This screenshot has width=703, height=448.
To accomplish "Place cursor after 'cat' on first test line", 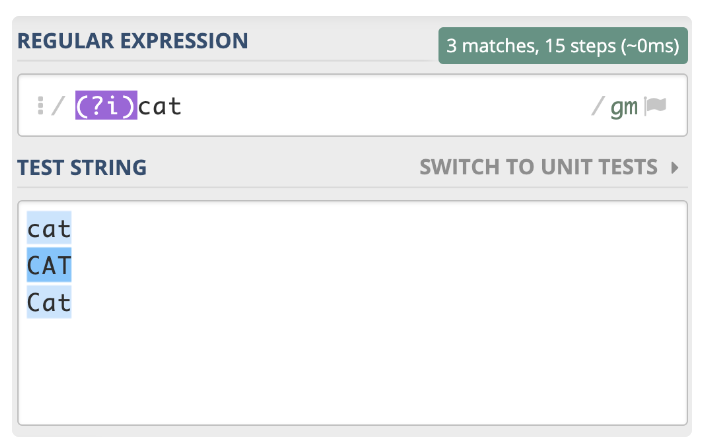I will click(x=73, y=229).
